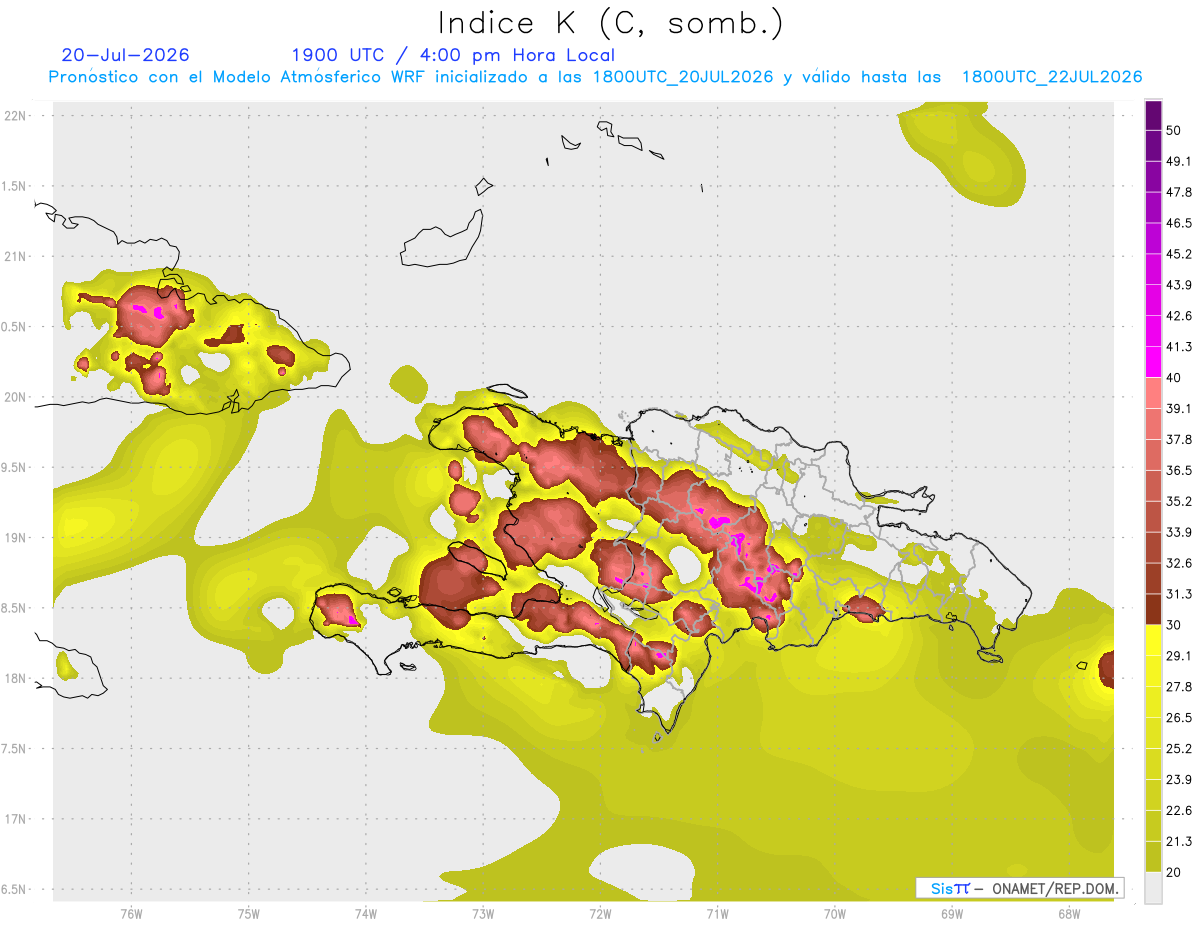Click the '76W' longitude label
This screenshot has height=927, width=1200.
click(x=131, y=914)
